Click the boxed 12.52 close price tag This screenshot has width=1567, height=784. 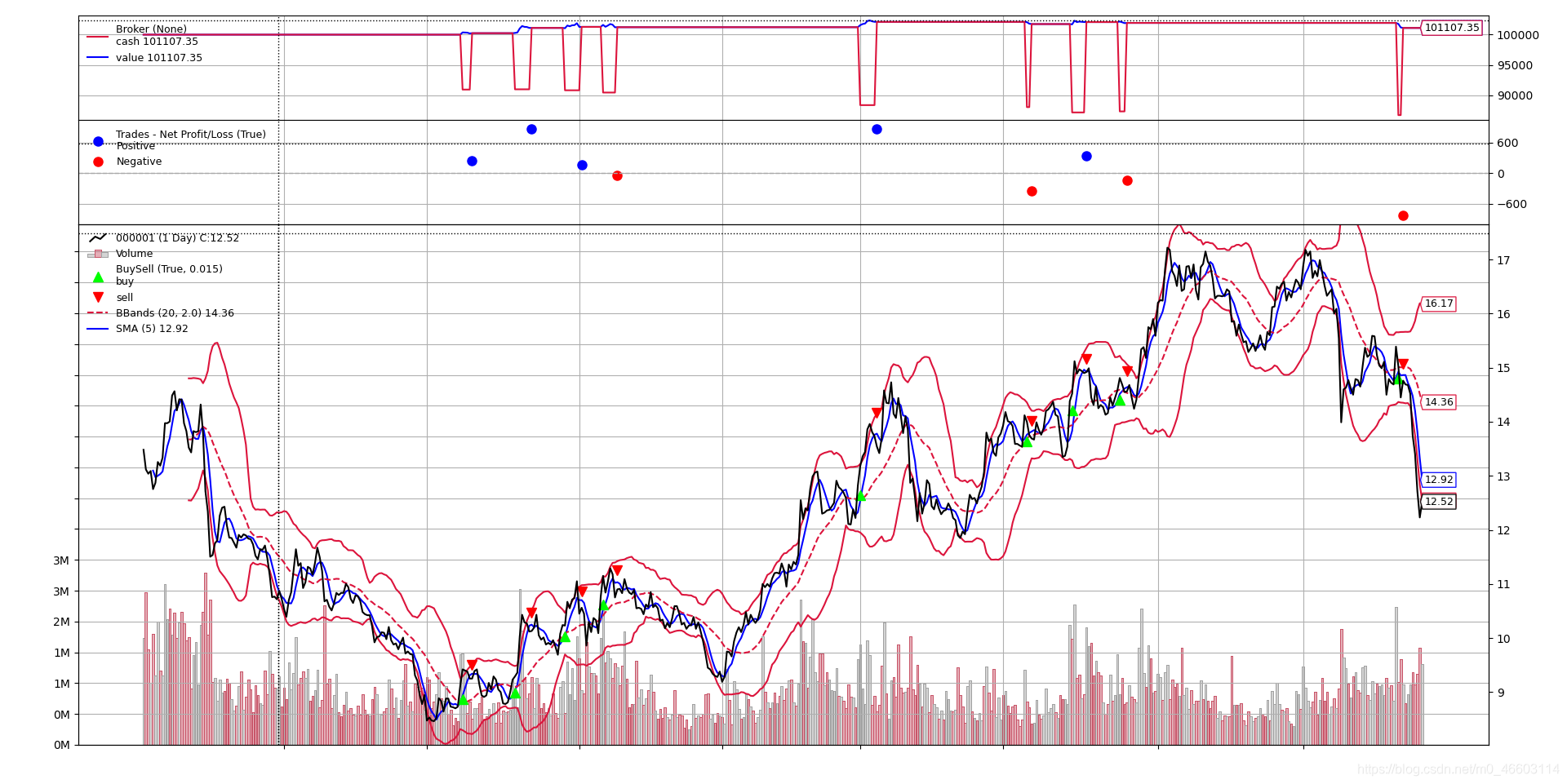(1438, 502)
